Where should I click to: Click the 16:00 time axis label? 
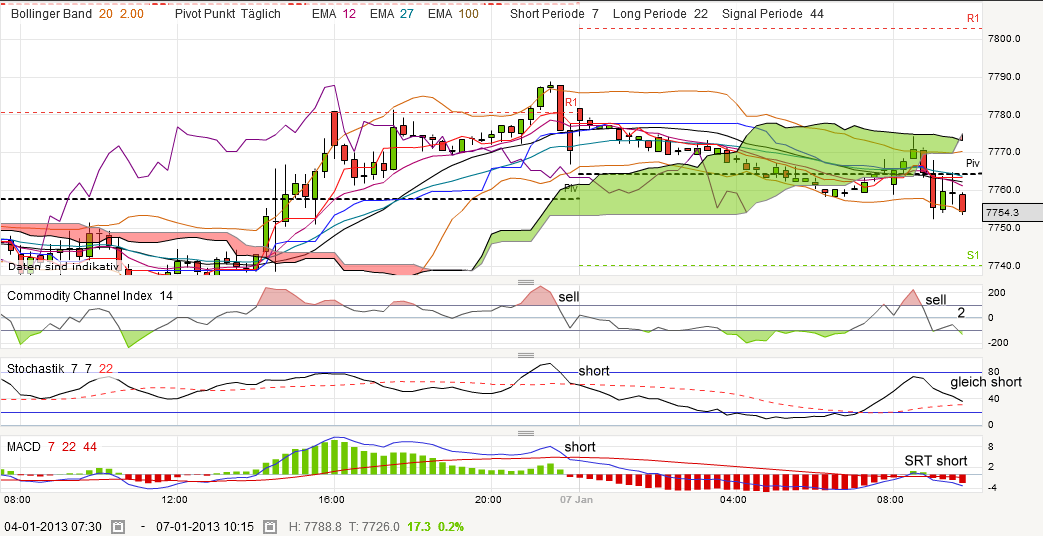[331, 499]
